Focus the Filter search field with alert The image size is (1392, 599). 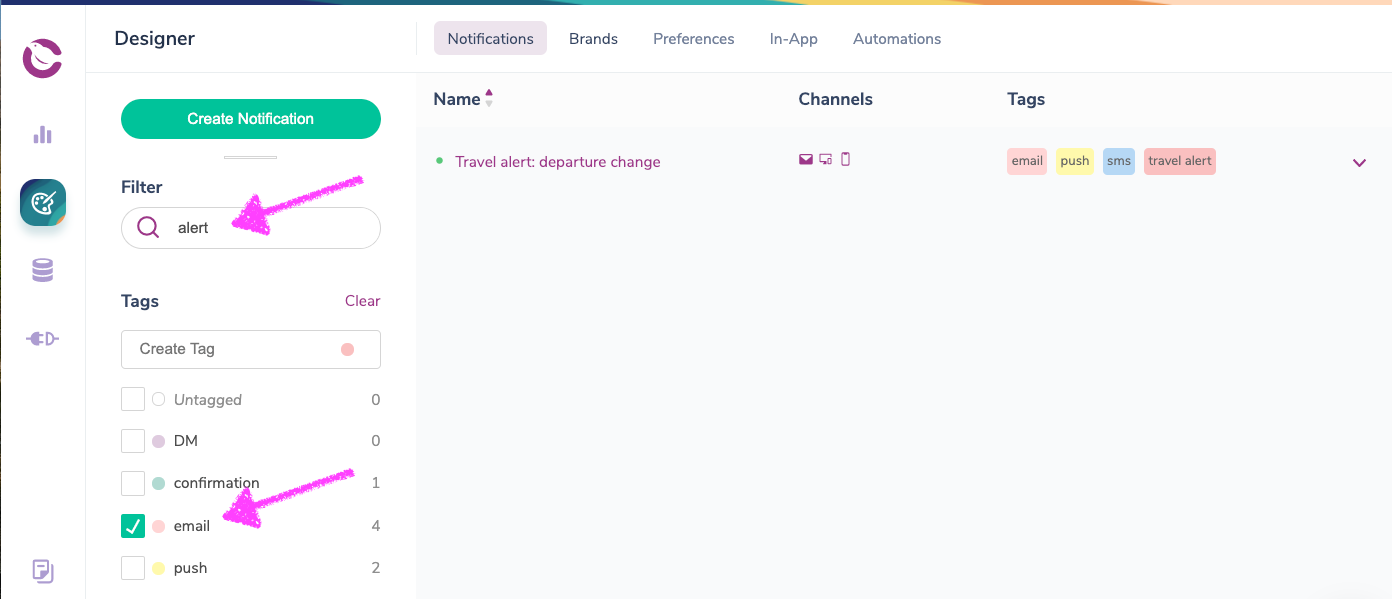pyautogui.click(x=251, y=228)
